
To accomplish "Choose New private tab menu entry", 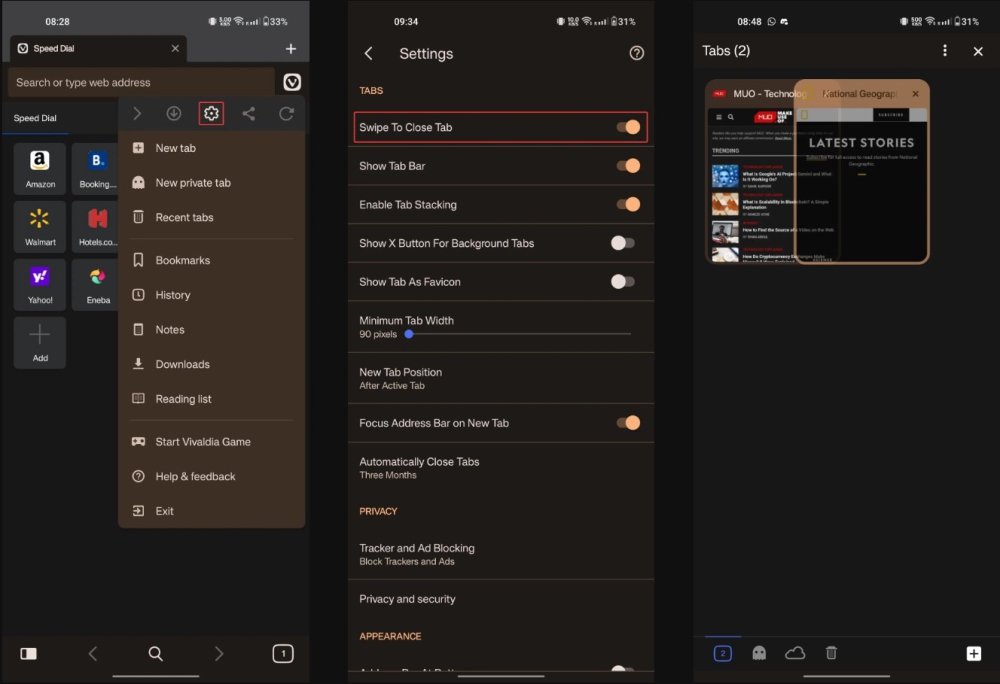I will pos(192,183).
